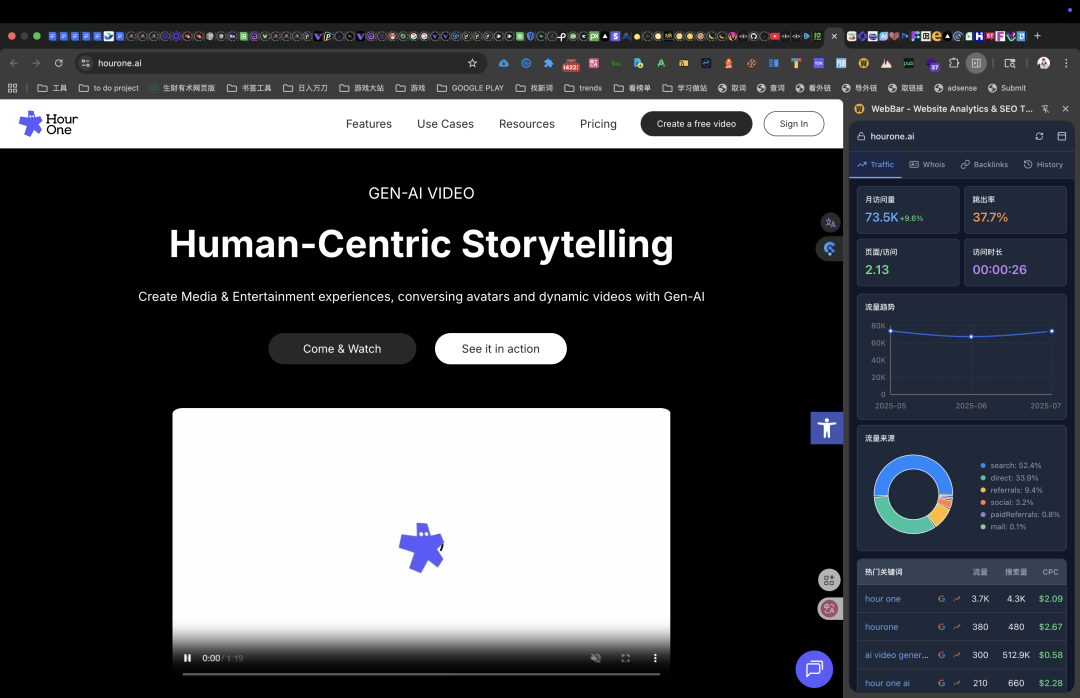Click the blue cloud download extension icon
Image resolution: width=1080 pixels, height=698 pixels.
(503, 63)
